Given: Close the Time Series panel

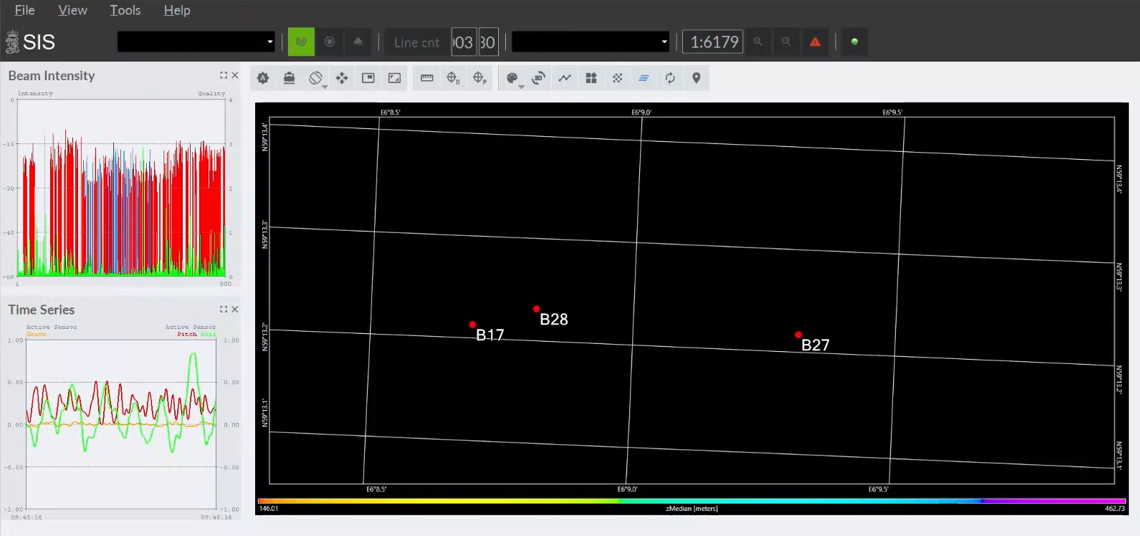Looking at the screenshot, I should (x=235, y=310).
